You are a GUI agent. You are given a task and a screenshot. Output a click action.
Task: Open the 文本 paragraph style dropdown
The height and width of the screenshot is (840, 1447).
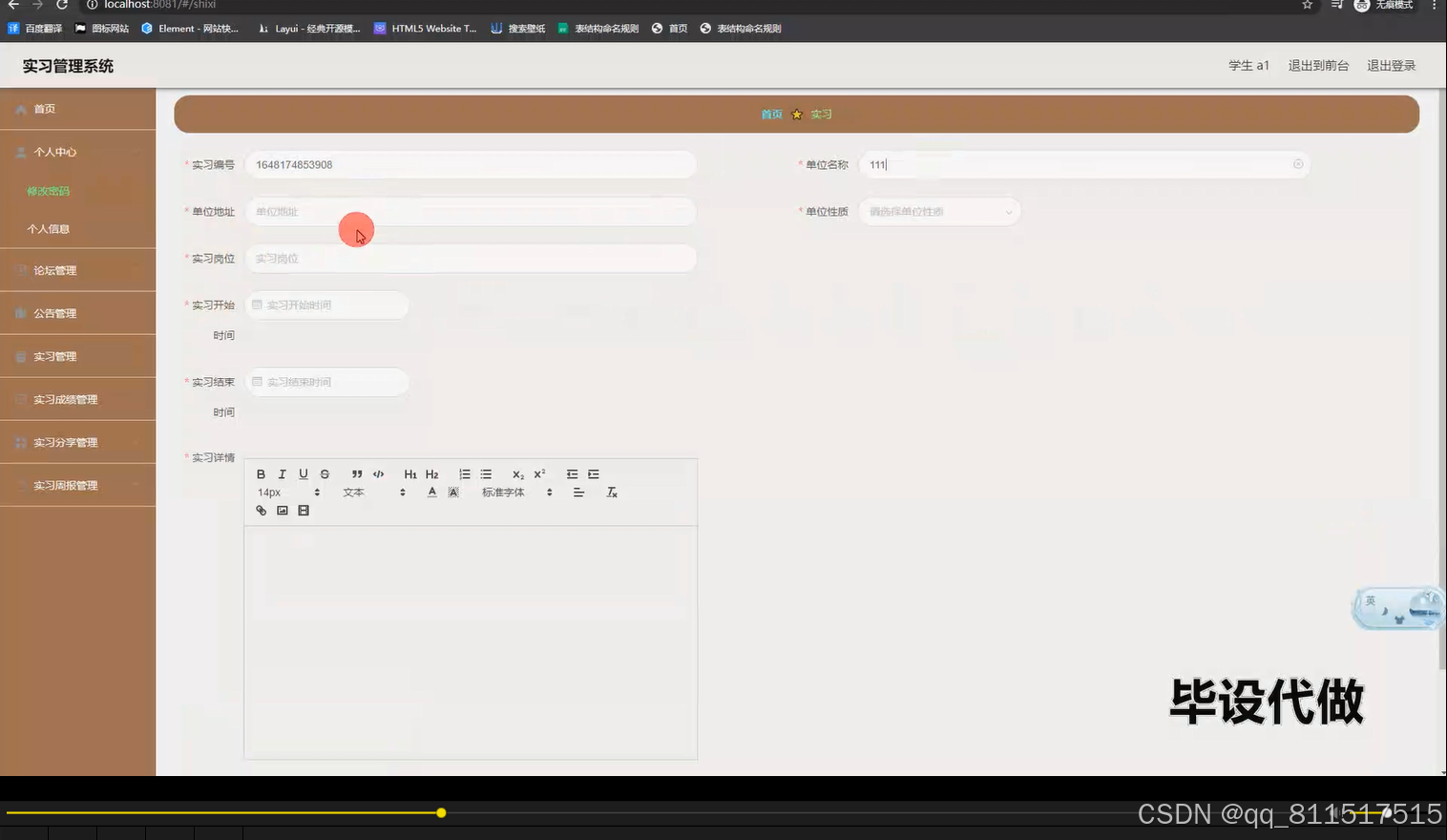374,493
